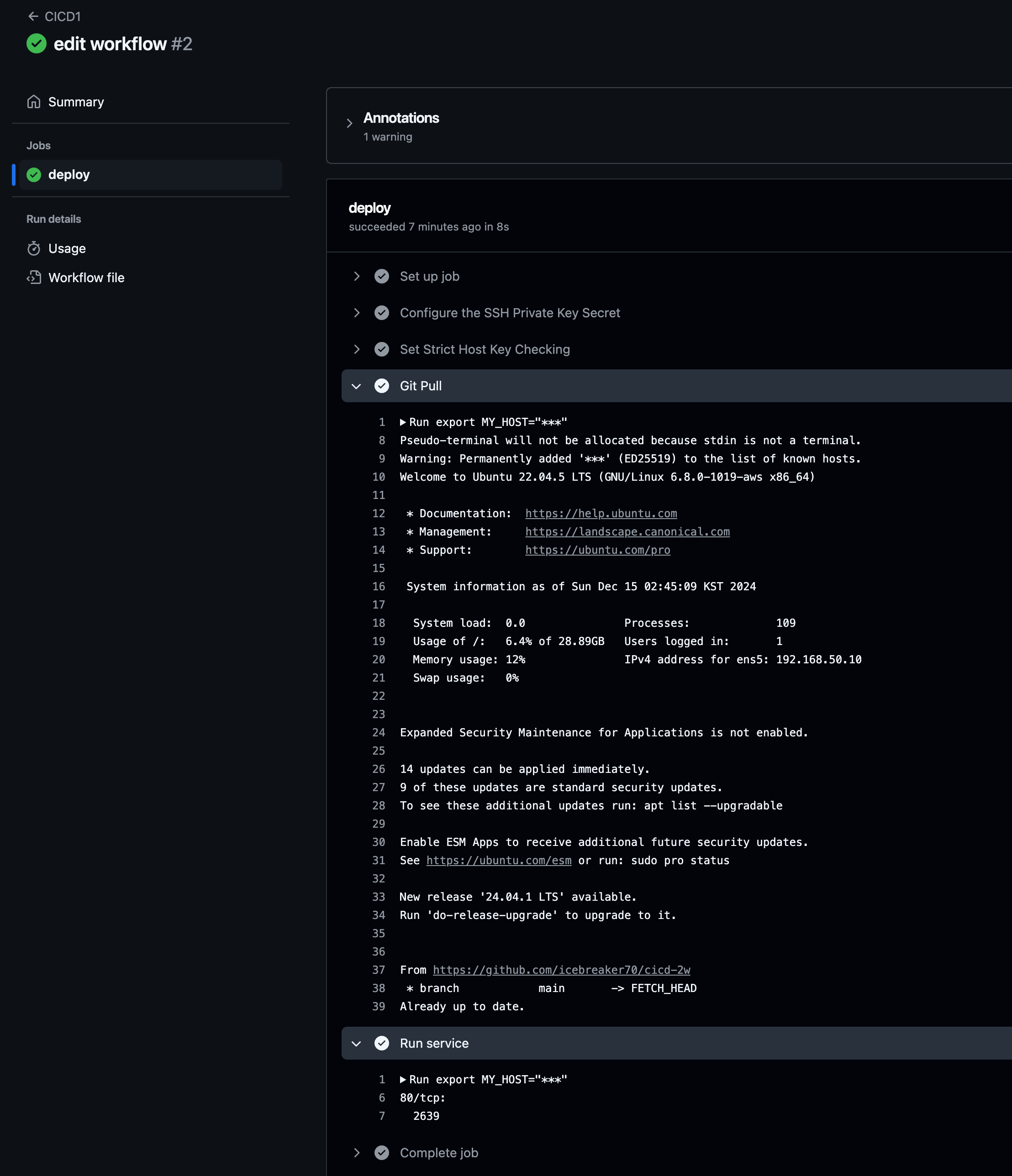Click the Workflow file code icon
1012x1176 pixels.
[x=34, y=278]
